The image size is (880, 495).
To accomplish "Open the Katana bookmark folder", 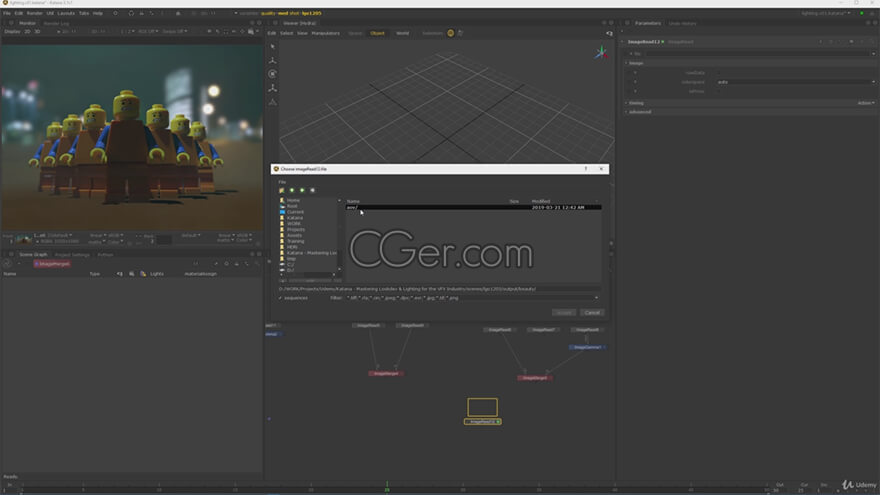I will click(x=294, y=218).
